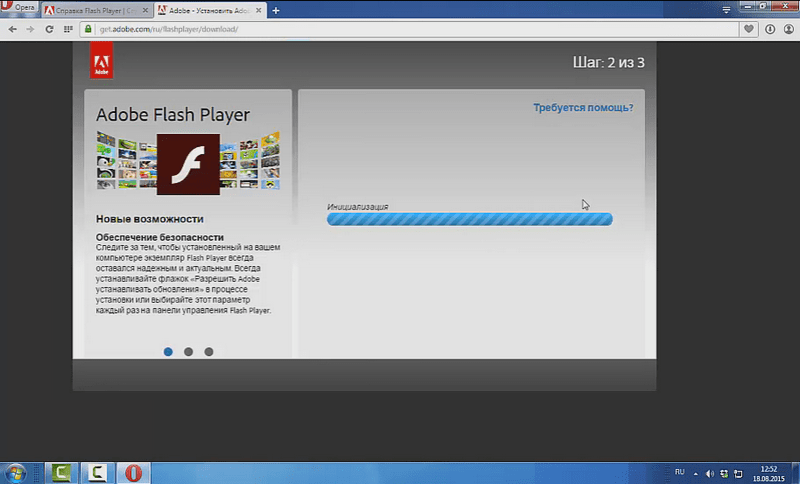Close the Adobe - Установить tab
Image resolution: width=800 pixels, height=484 pixels.
(258, 10)
